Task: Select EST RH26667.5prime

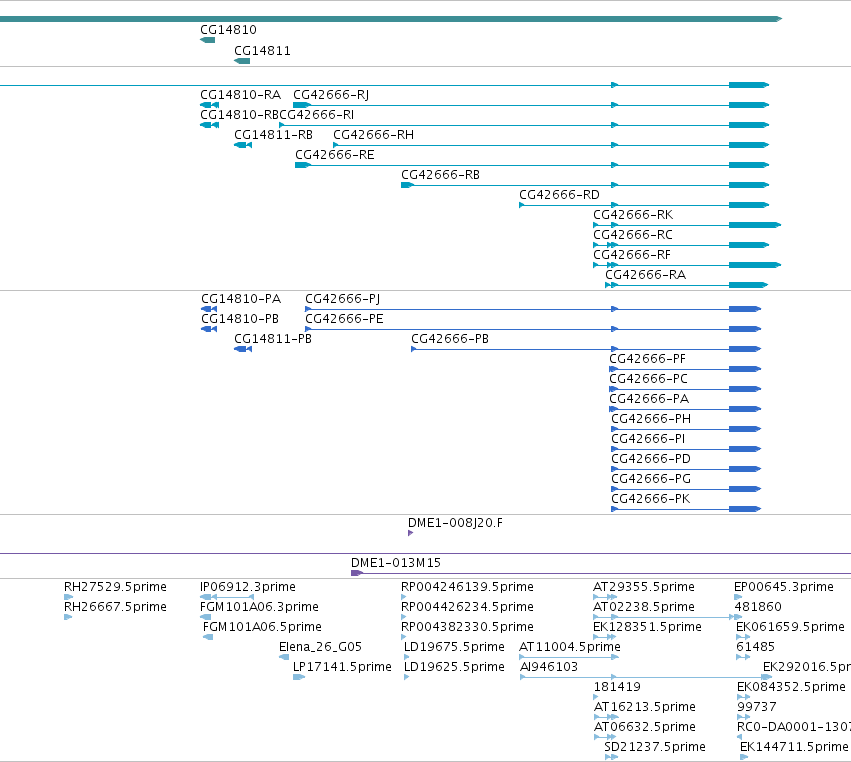Action: click(x=115, y=607)
